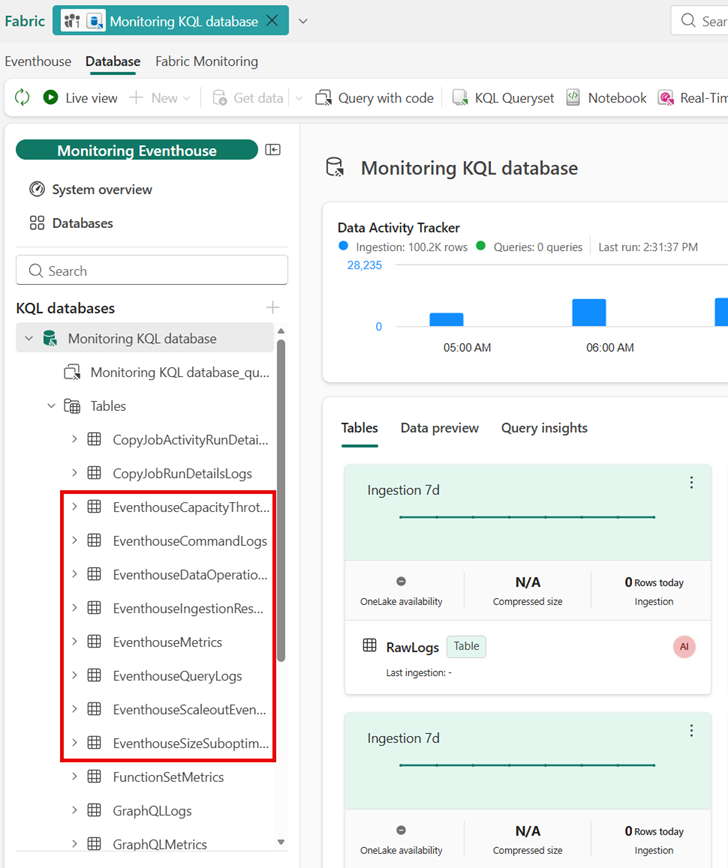Viewport: 728px width, 868px height.
Task: Click the database tree scrollbar thumb
Action: click(x=281, y=500)
